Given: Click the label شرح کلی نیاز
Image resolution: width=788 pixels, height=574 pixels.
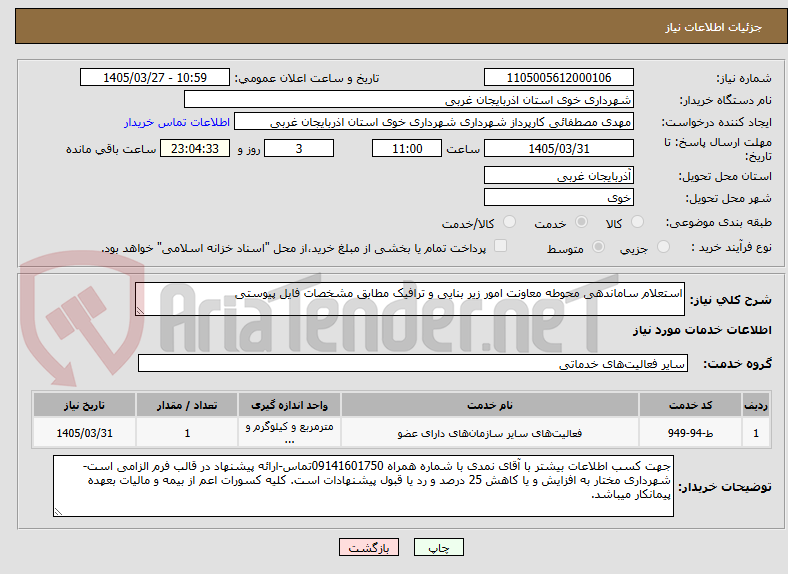Looking at the screenshot, I should tap(730, 300).
